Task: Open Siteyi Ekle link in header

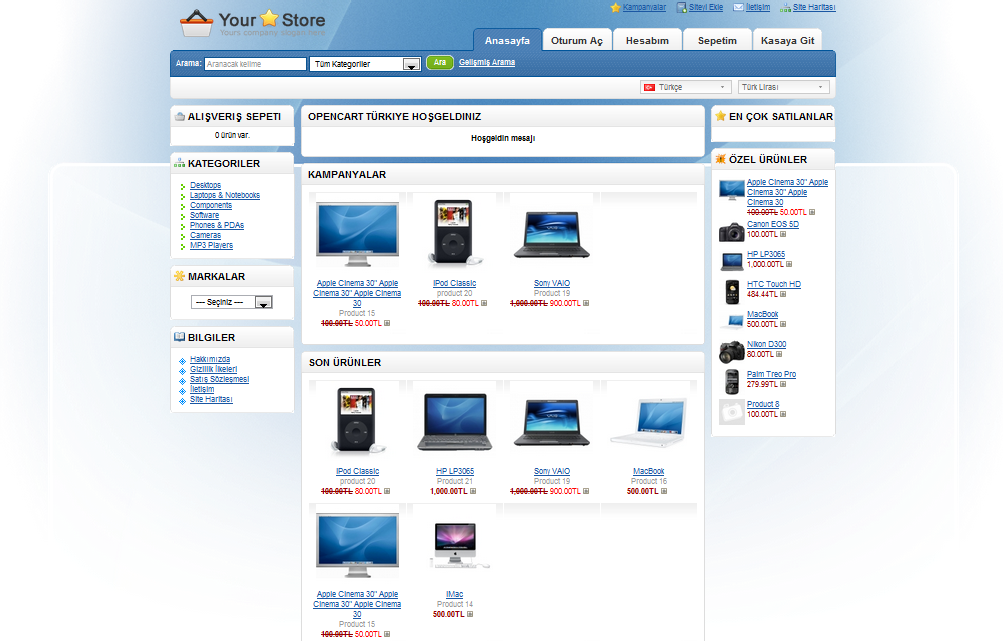Action: tap(706, 8)
